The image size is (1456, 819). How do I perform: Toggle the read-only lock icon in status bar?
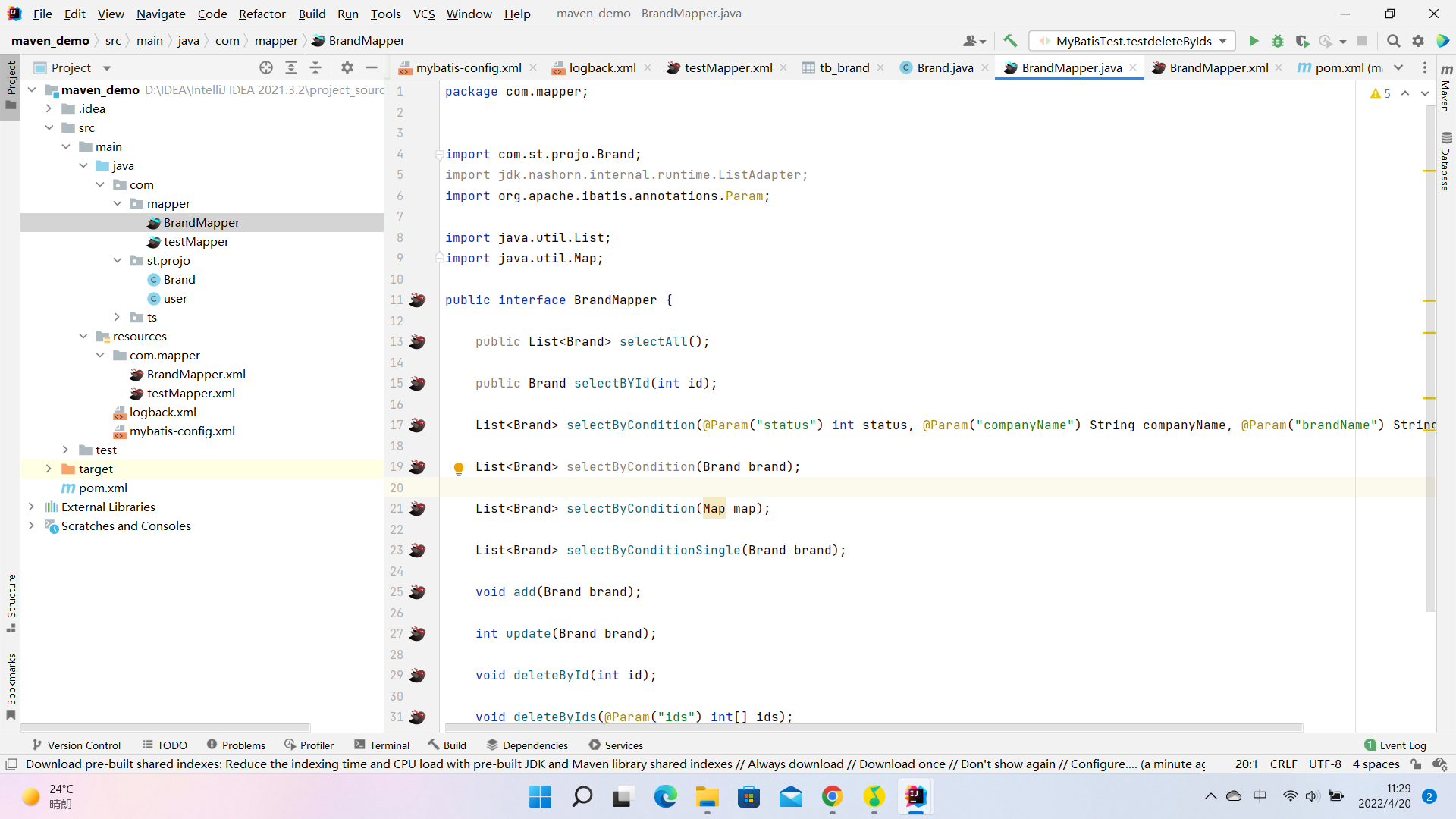(x=1416, y=764)
